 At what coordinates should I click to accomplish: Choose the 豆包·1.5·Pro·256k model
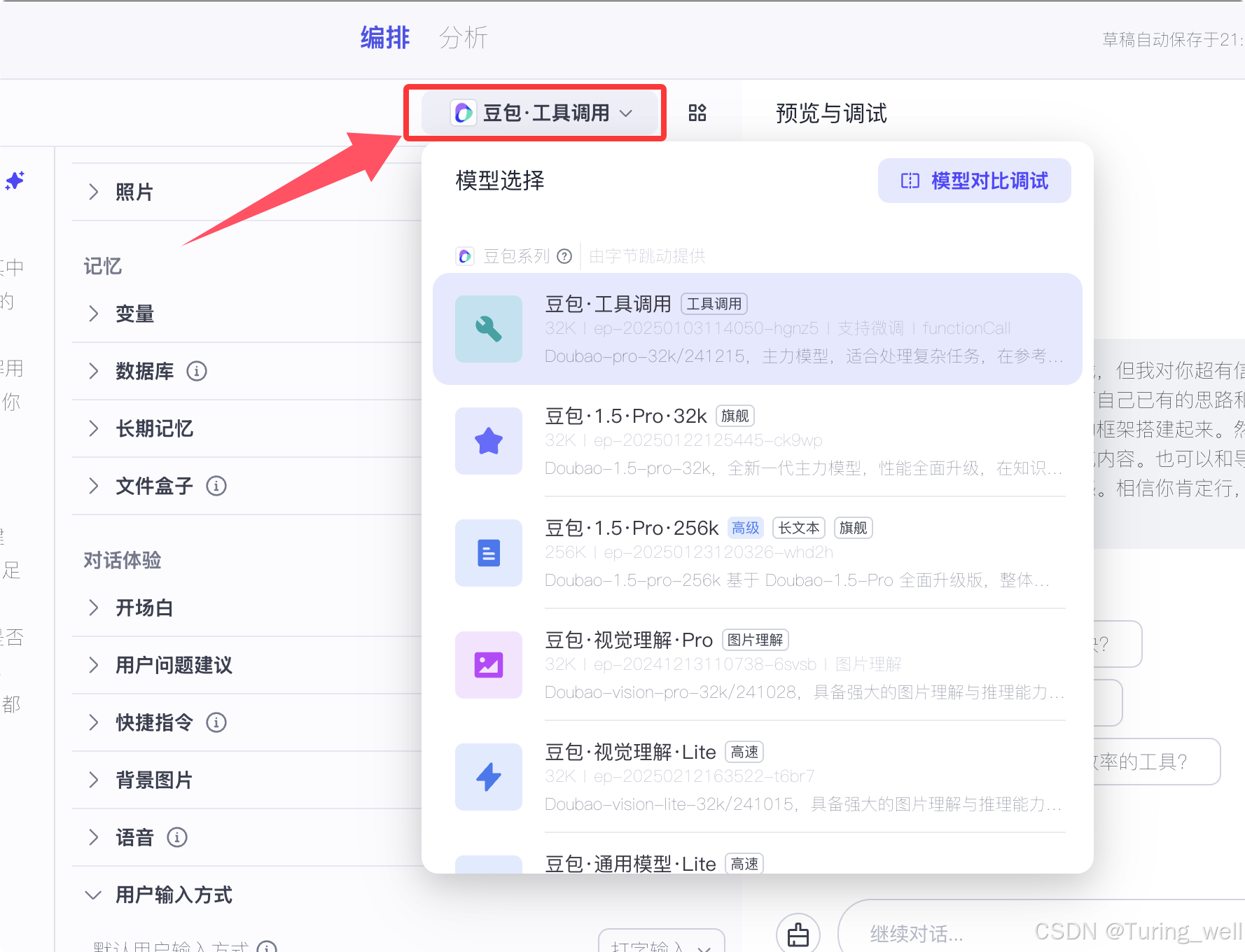757,553
